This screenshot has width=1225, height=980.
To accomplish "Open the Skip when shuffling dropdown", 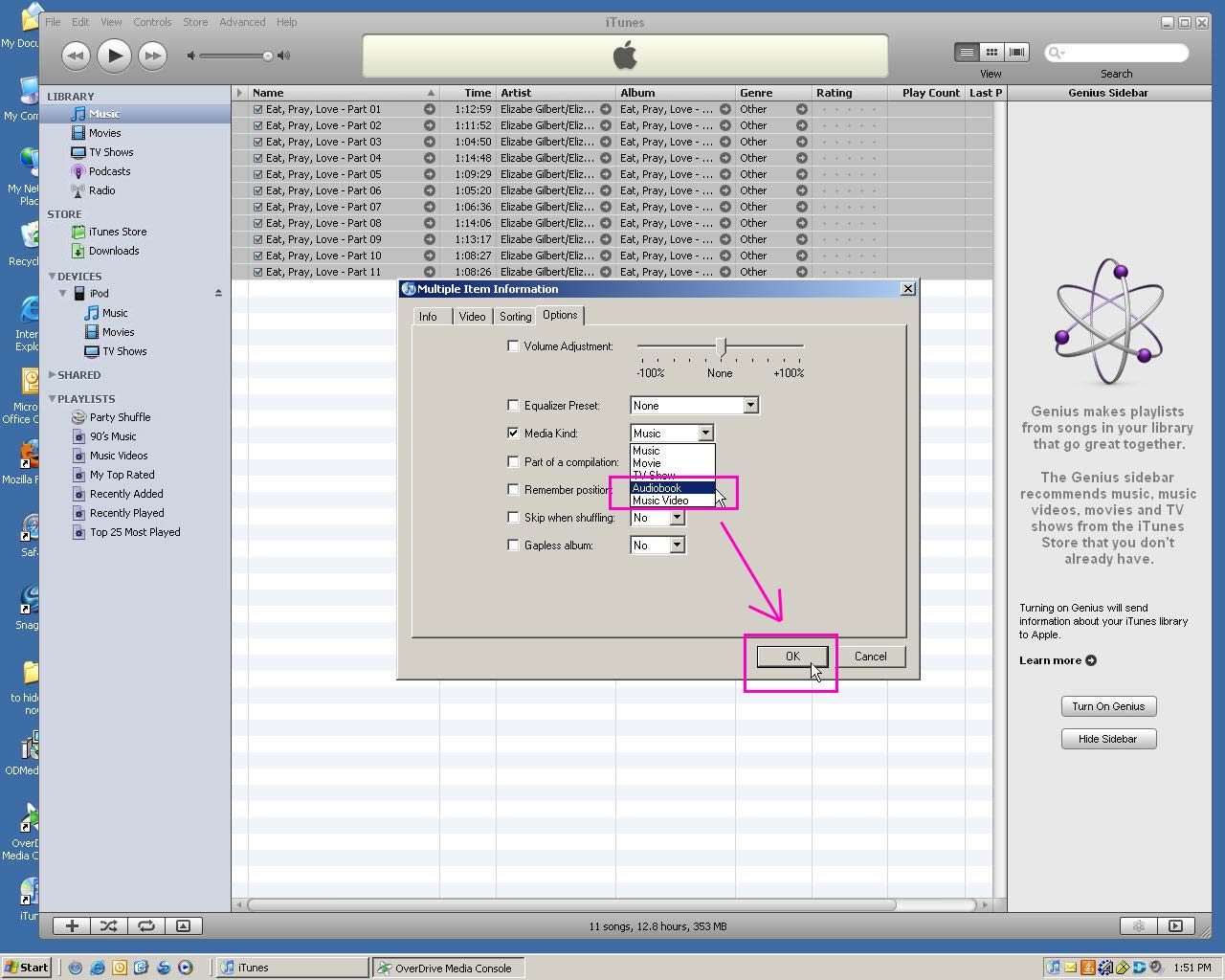I will click(677, 517).
